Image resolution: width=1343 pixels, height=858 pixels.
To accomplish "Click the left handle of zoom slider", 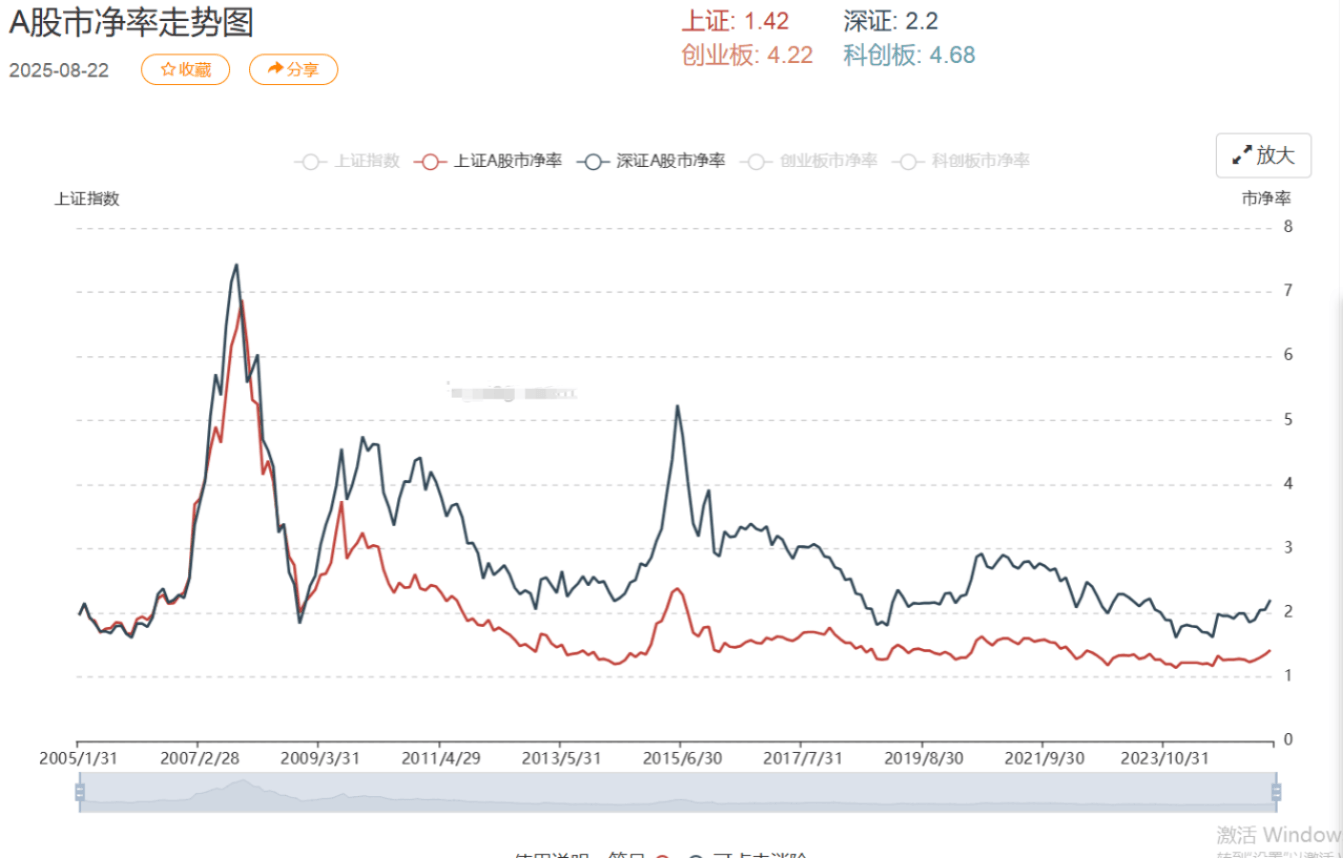I will pyautogui.click(x=79, y=792).
